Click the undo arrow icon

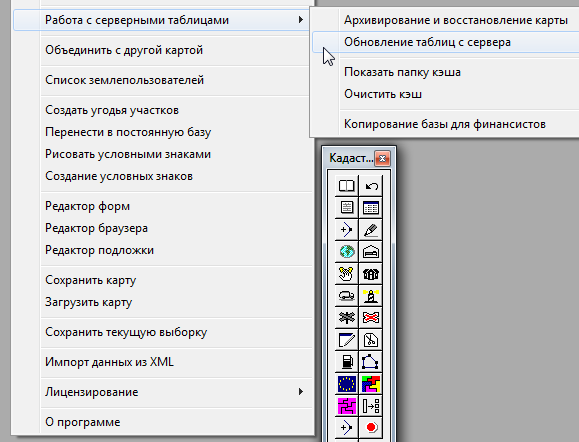371,185
